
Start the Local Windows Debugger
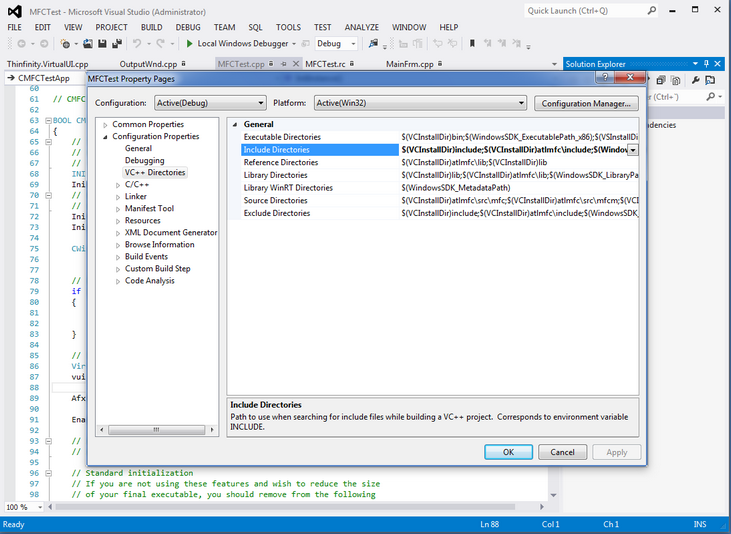click(237, 44)
